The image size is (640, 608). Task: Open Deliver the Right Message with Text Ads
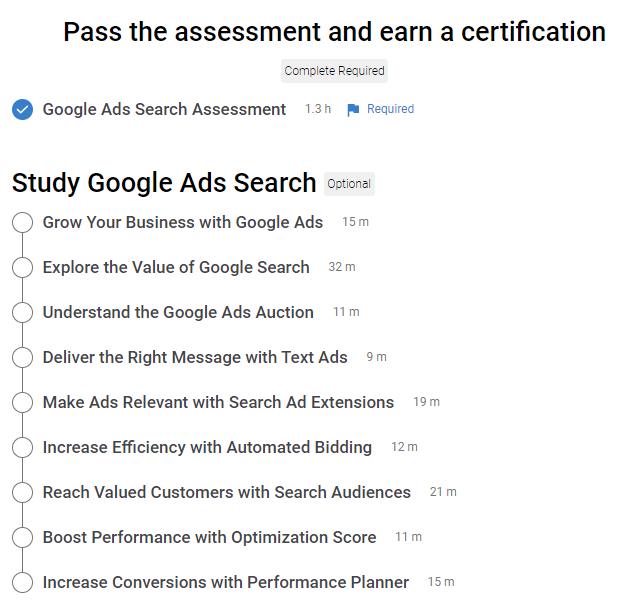pos(195,357)
